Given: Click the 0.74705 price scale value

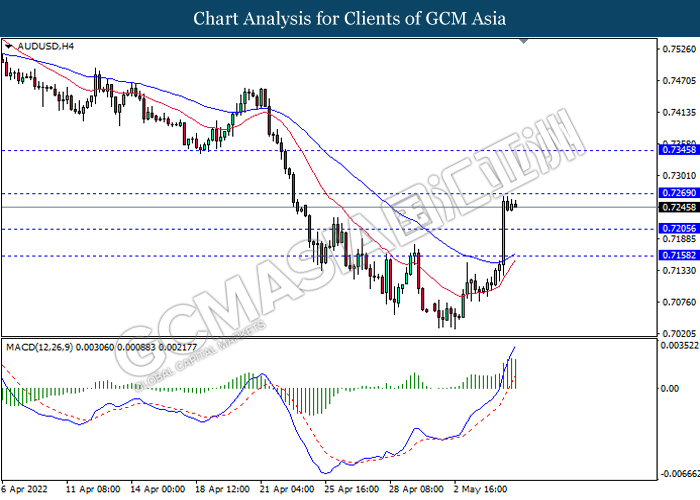Looking at the screenshot, I should [x=679, y=80].
